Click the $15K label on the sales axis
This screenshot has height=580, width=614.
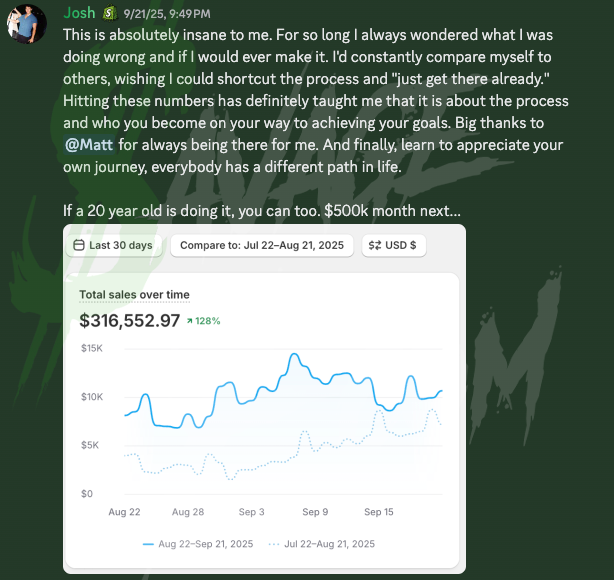pyautogui.click(x=92, y=348)
